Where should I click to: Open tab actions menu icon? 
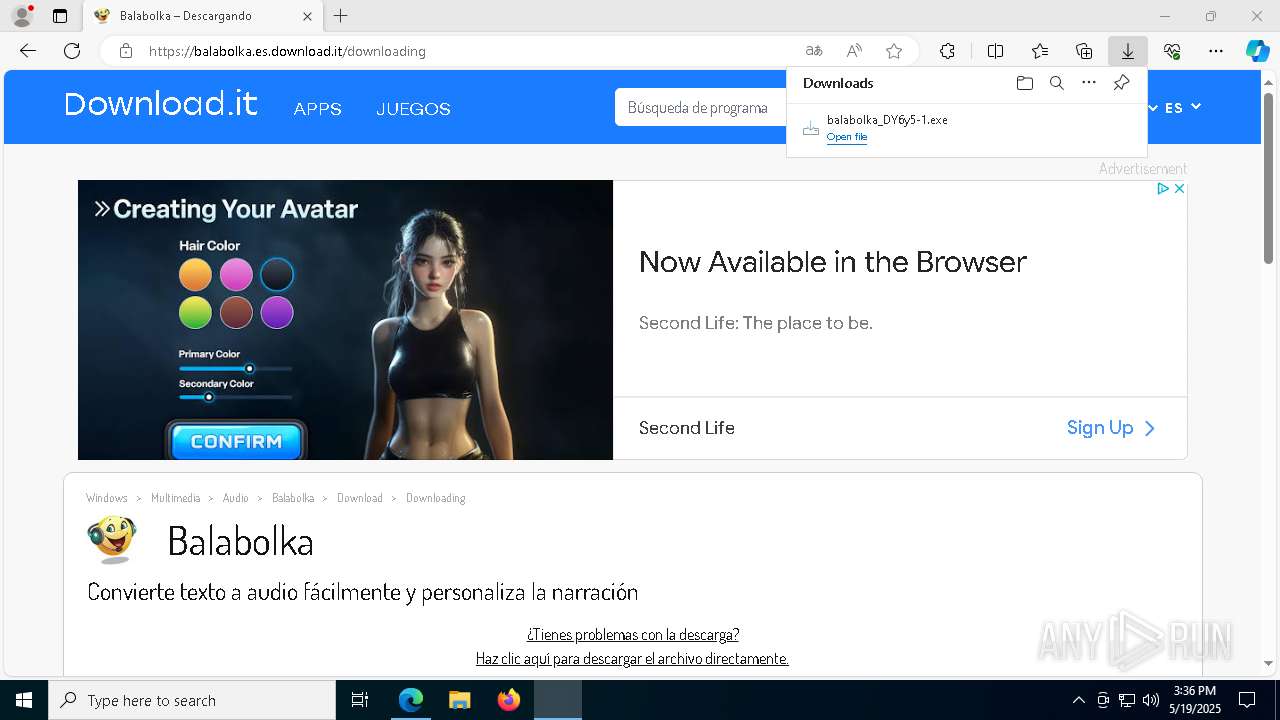[60, 16]
